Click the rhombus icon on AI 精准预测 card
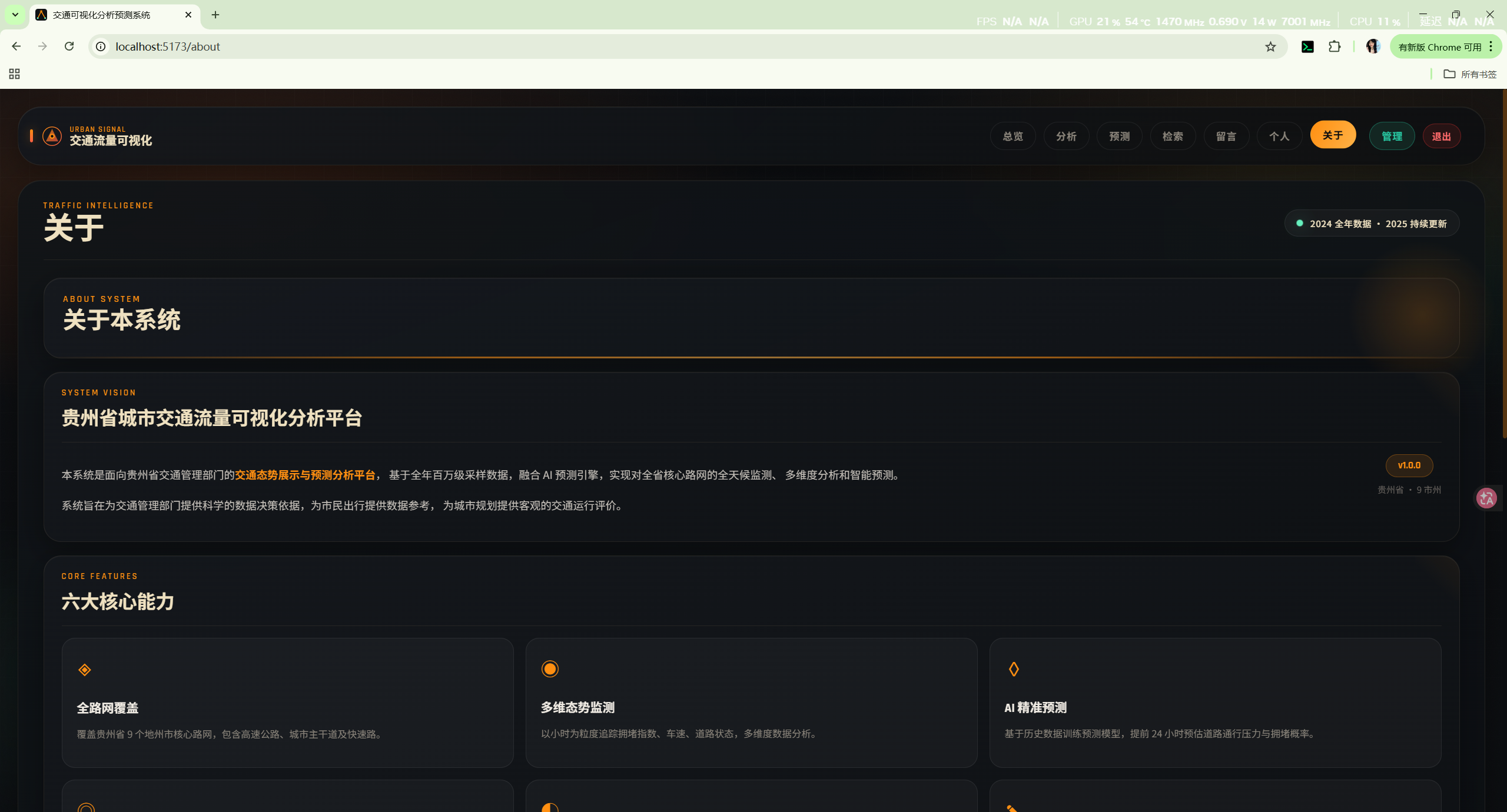The height and width of the screenshot is (812, 1507). point(1014,669)
